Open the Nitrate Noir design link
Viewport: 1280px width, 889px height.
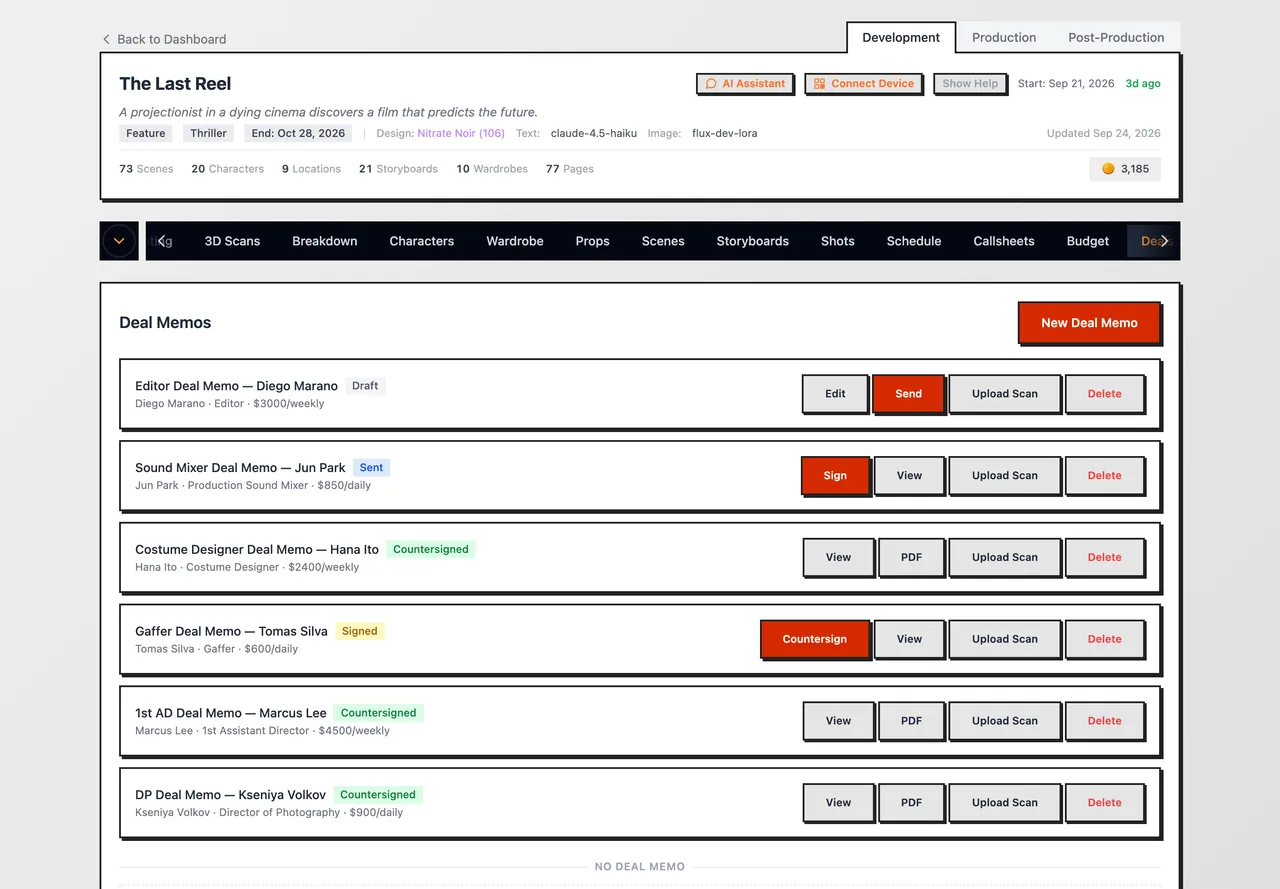[461, 133]
